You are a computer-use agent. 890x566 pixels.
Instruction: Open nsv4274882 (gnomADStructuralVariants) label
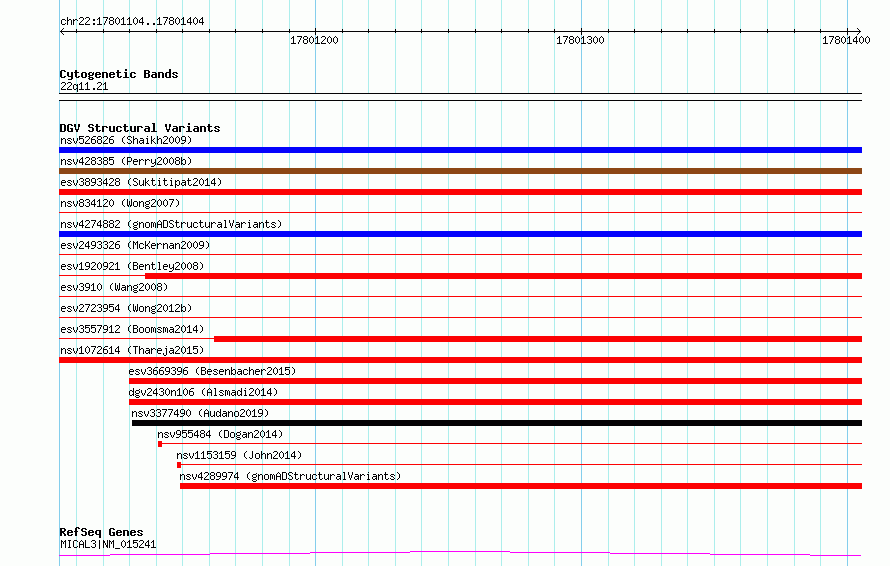171,224
